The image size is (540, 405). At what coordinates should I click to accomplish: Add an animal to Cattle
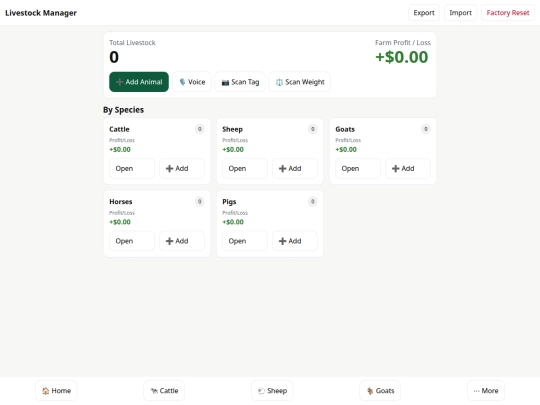(x=182, y=168)
